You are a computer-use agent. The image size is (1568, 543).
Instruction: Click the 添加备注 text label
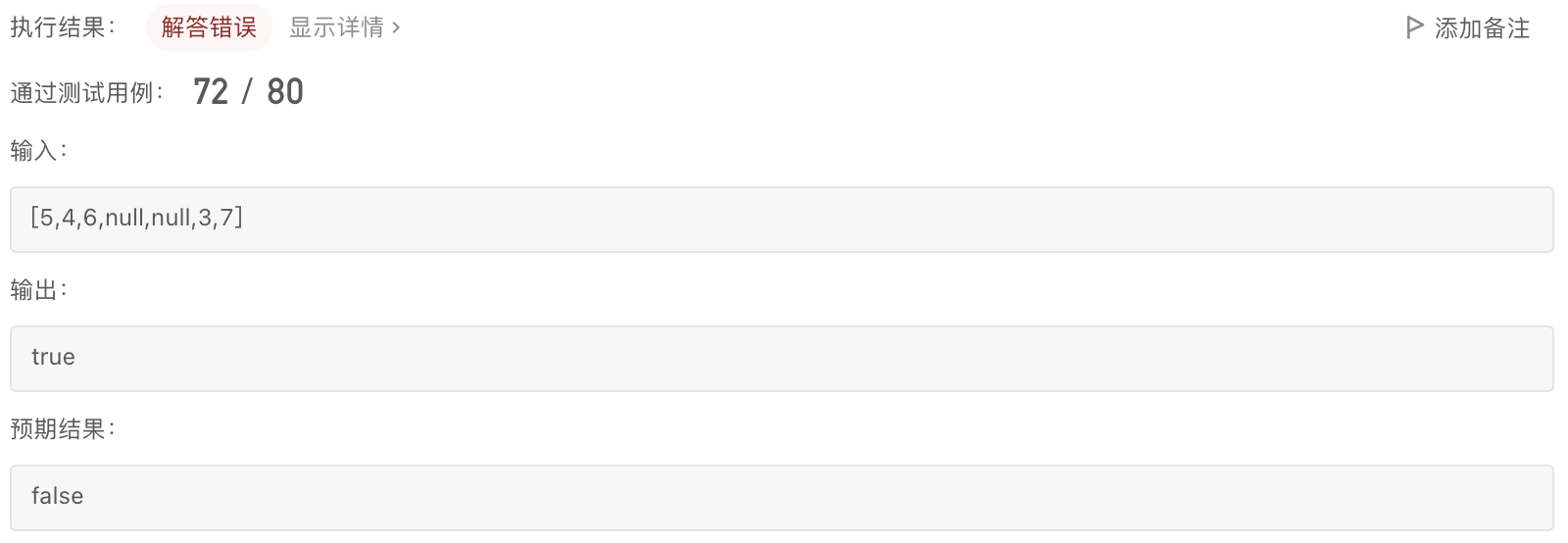click(x=1482, y=28)
